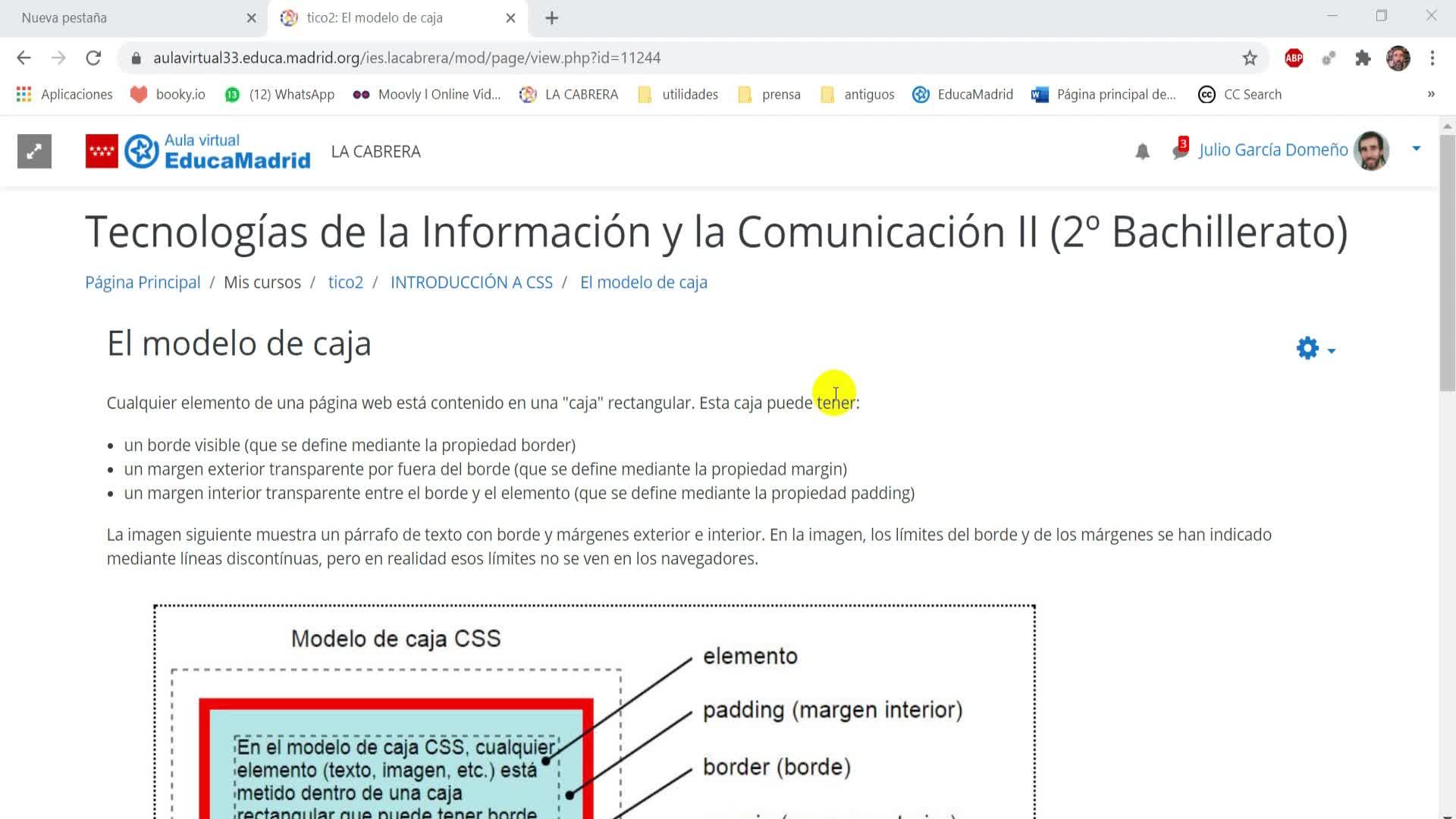Open the notifications bell icon
1456x819 pixels.
1142,152
